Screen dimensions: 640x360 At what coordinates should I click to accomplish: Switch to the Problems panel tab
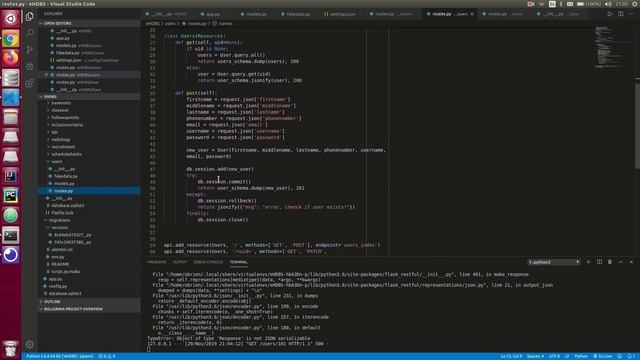point(157,262)
